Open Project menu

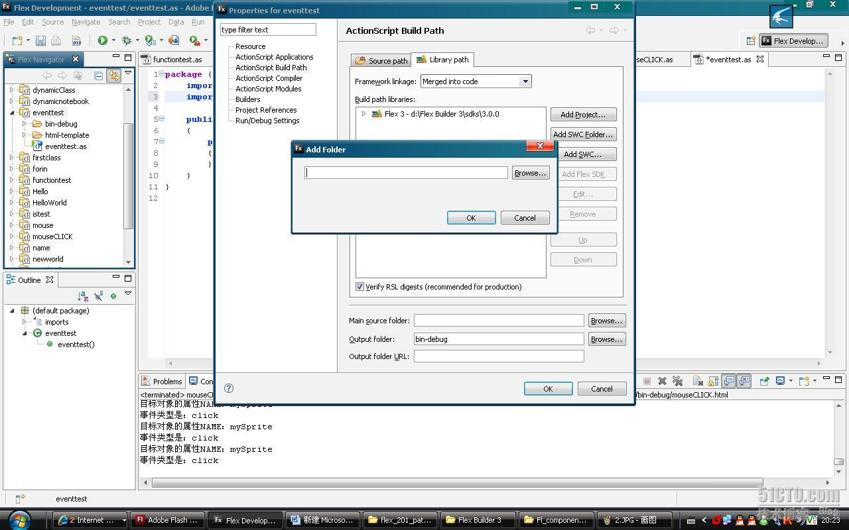point(149,22)
